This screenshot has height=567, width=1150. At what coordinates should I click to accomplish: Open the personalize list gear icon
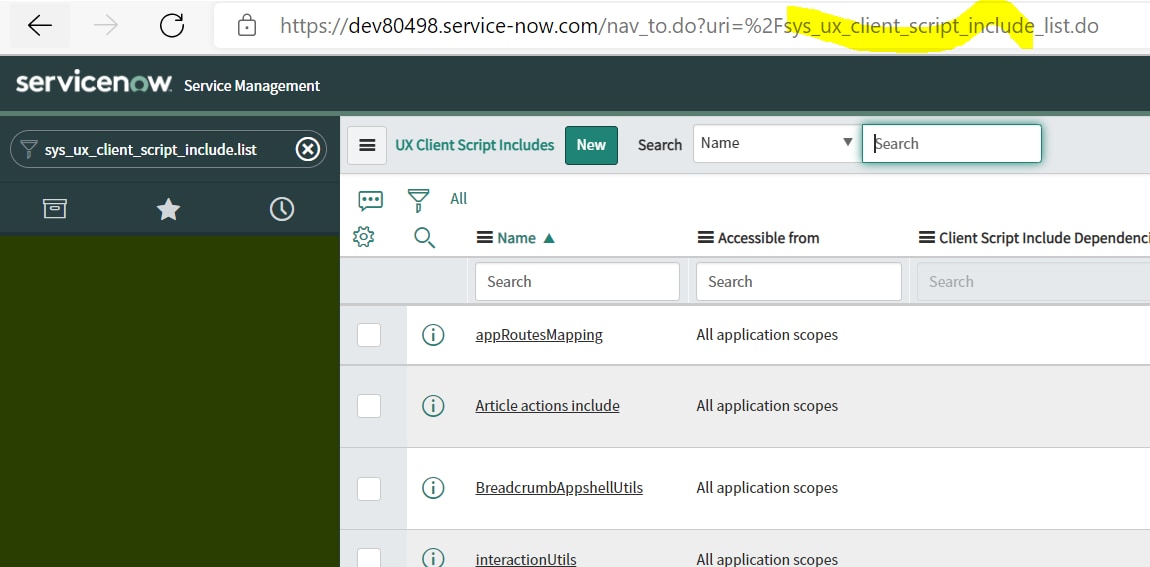click(x=364, y=237)
